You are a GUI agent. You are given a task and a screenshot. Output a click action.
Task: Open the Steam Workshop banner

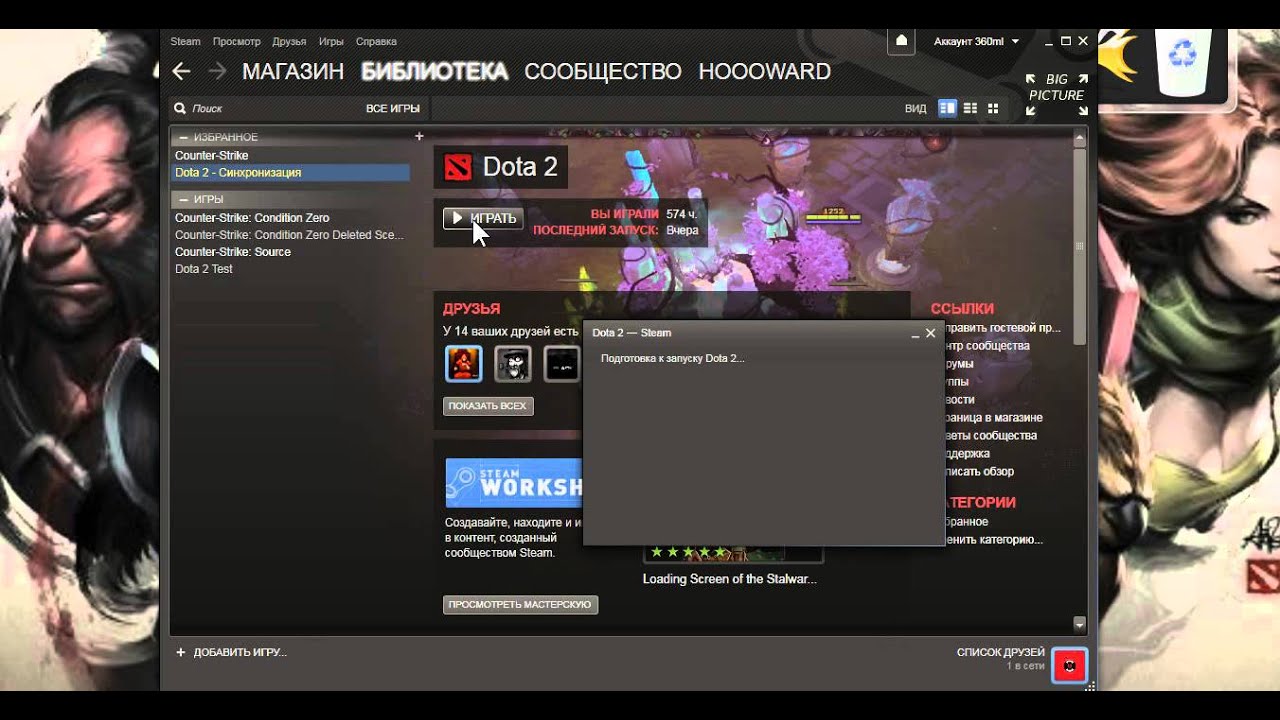coord(514,483)
